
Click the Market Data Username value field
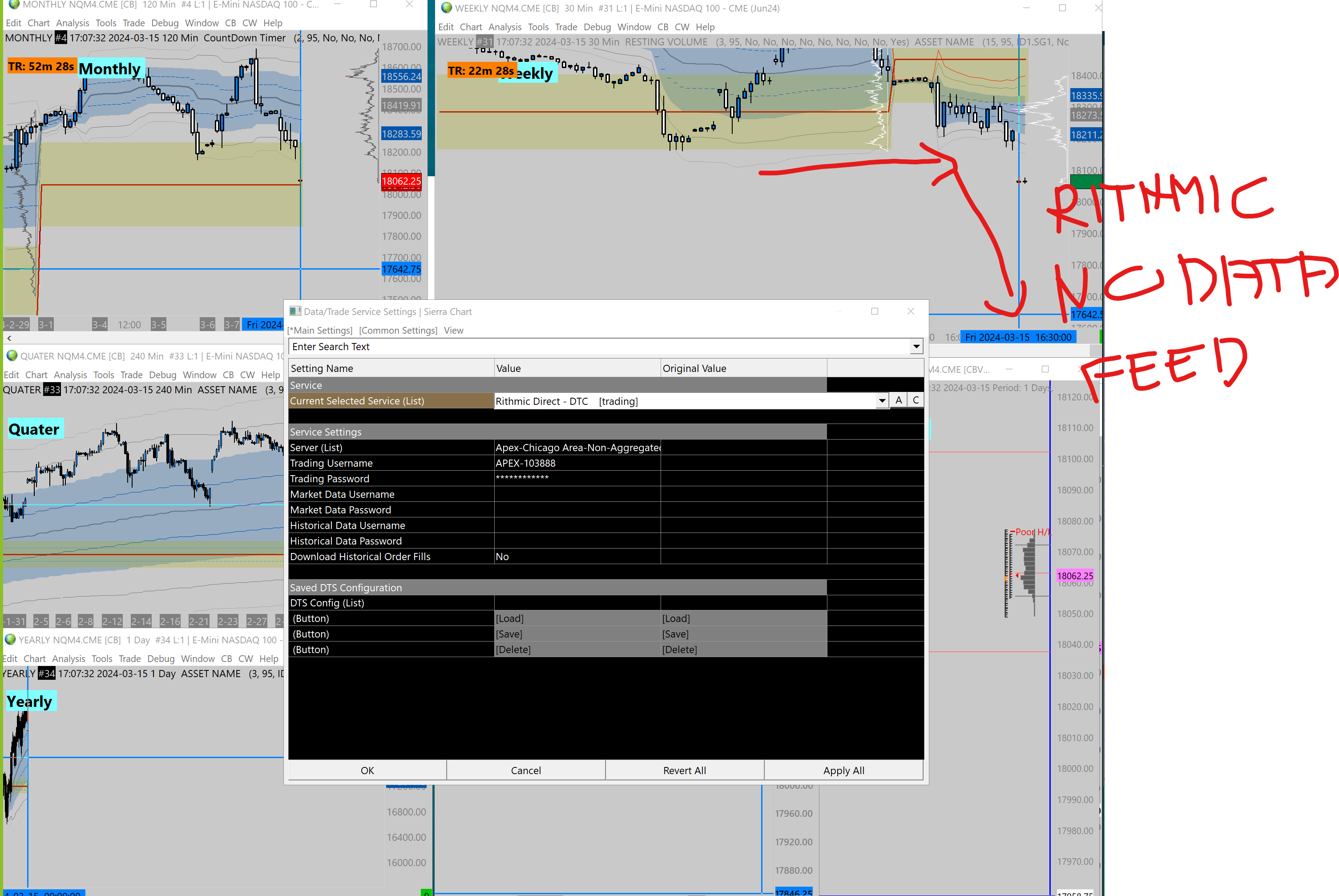pyautogui.click(x=577, y=494)
